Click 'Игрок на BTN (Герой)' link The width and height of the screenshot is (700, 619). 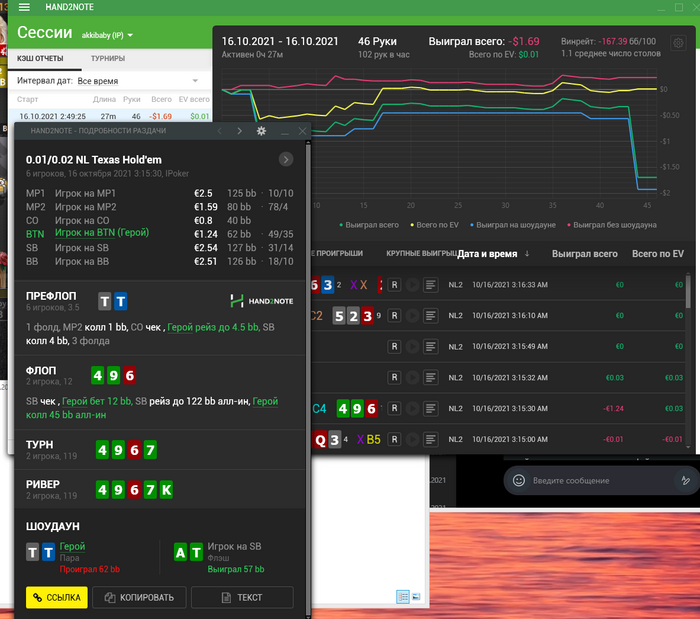[102, 233]
